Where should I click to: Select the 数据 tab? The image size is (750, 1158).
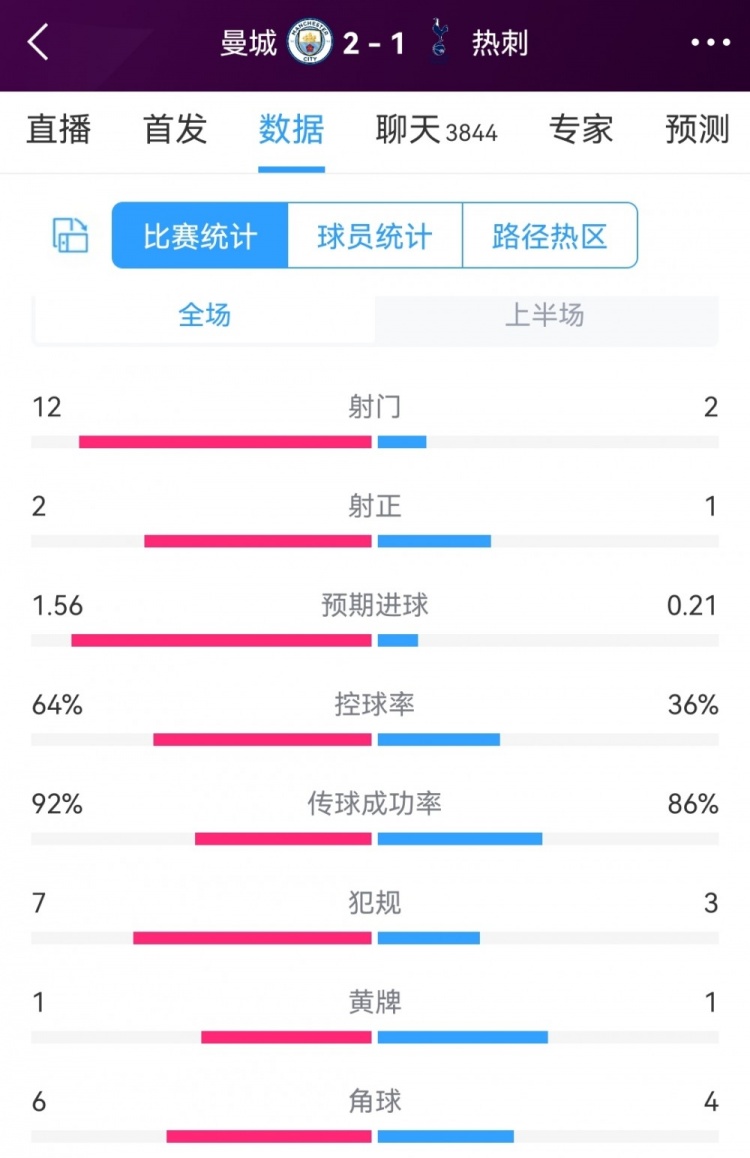coord(290,130)
